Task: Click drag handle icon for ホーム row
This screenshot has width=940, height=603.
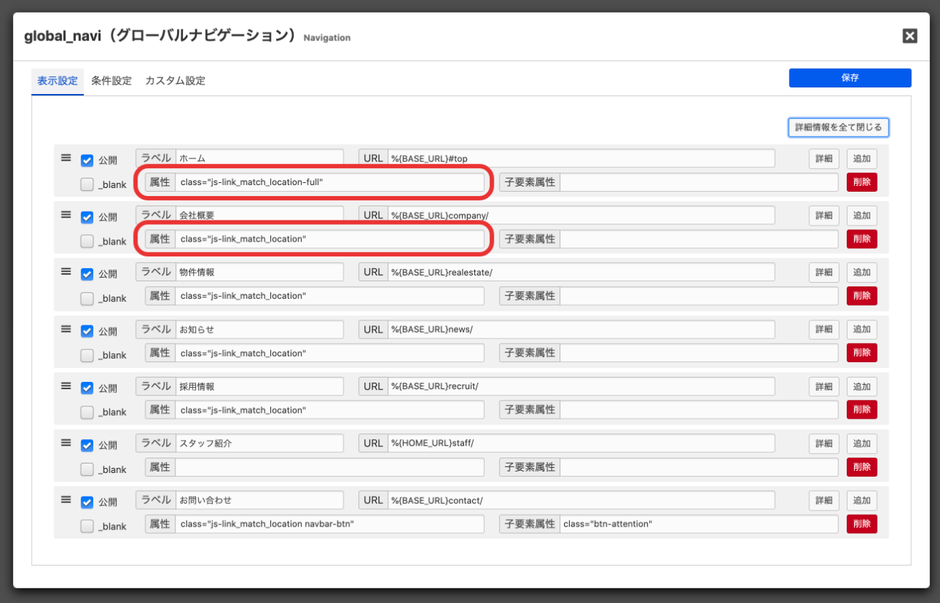Action: tap(66, 158)
